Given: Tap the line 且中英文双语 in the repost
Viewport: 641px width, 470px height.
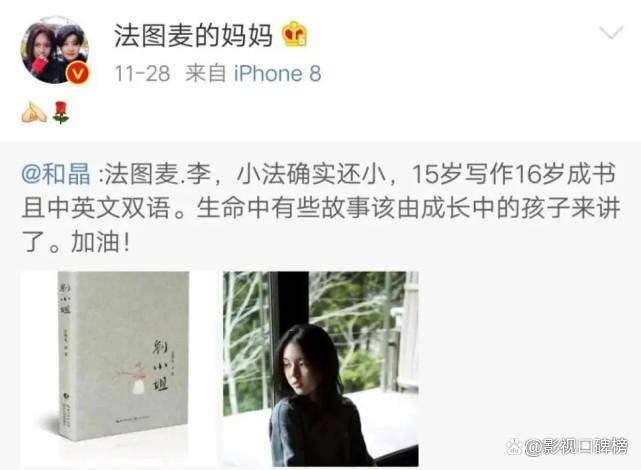Looking at the screenshot, I should pos(95,208).
